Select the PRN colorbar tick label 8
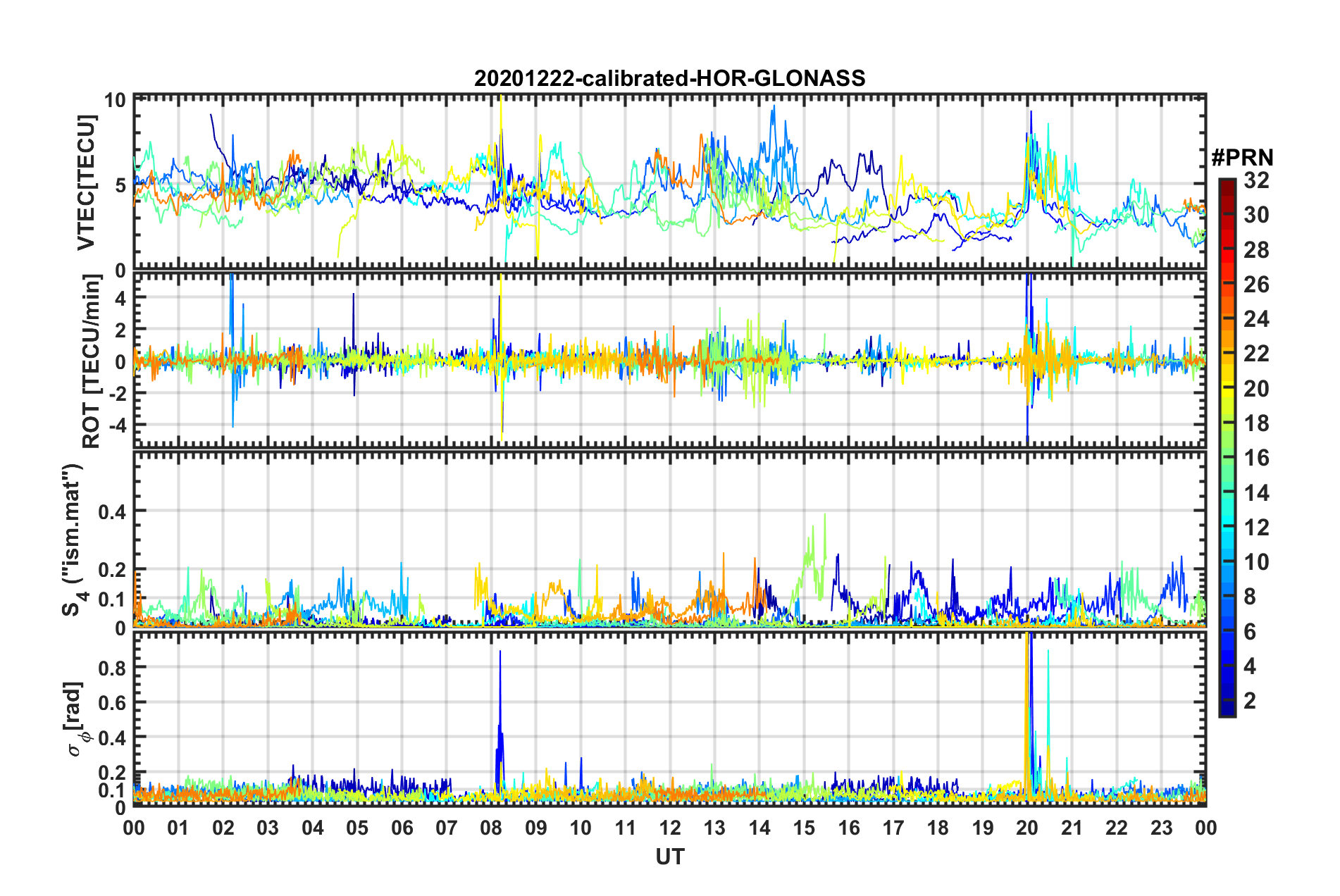 point(1250,597)
